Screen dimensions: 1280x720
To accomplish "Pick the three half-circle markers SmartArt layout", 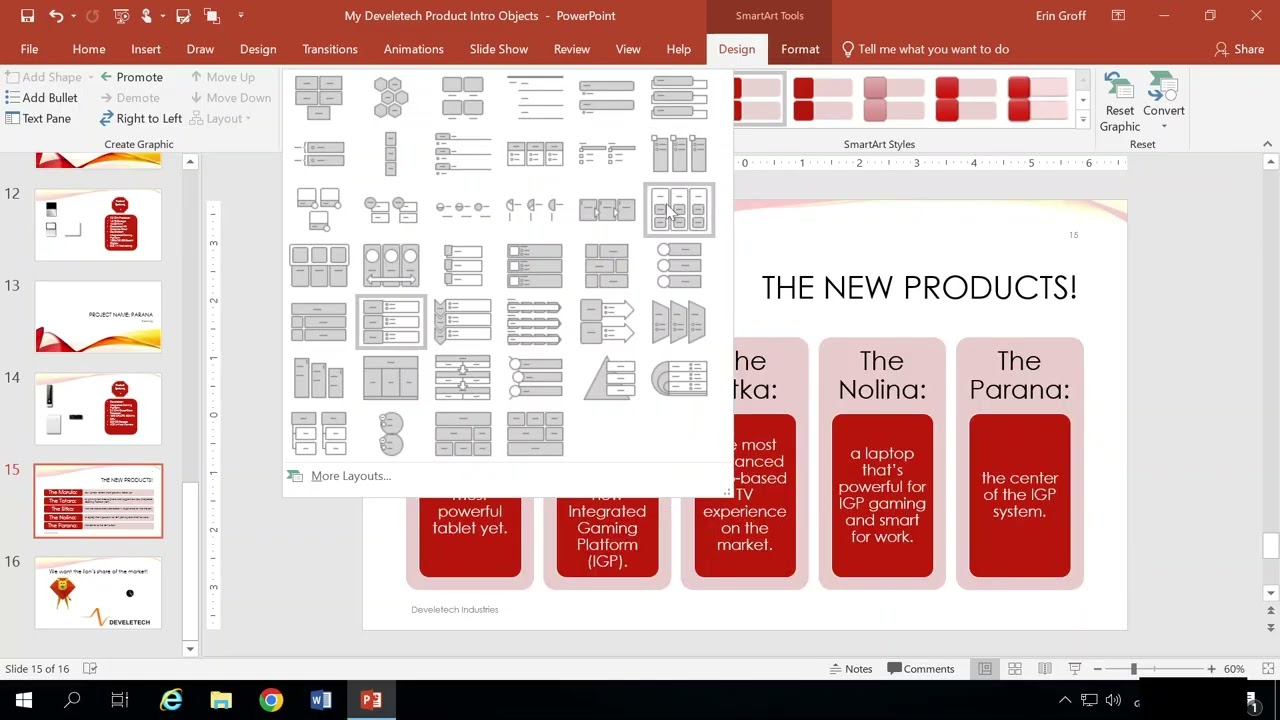I will [x=535, y=209].
